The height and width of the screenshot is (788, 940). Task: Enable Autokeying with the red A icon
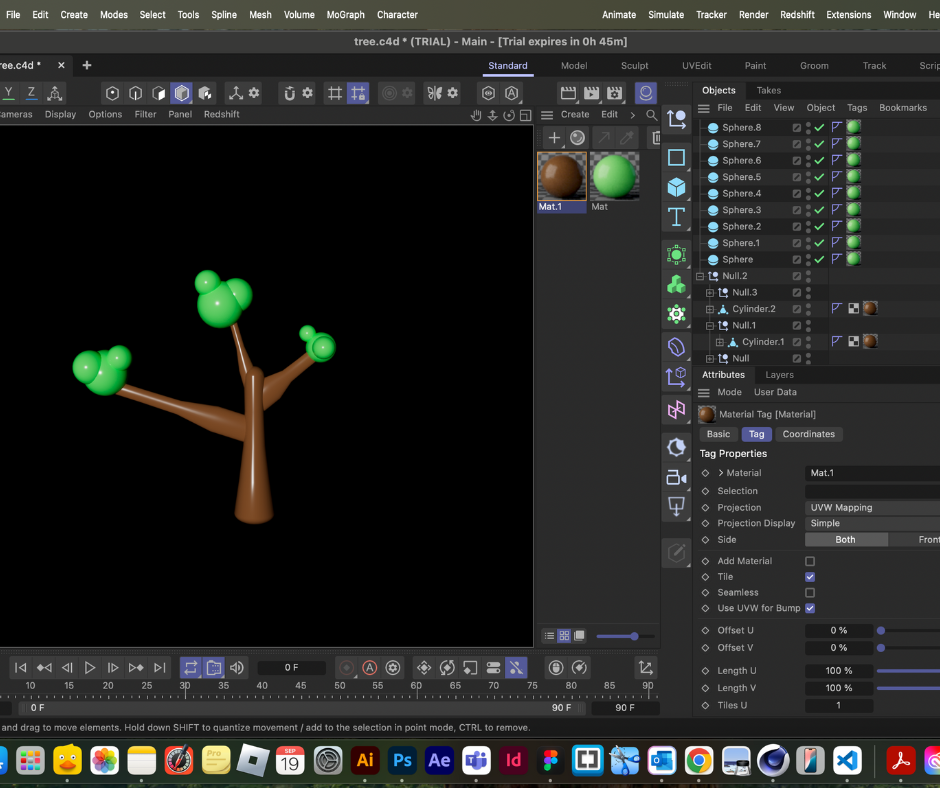[369, 667]
